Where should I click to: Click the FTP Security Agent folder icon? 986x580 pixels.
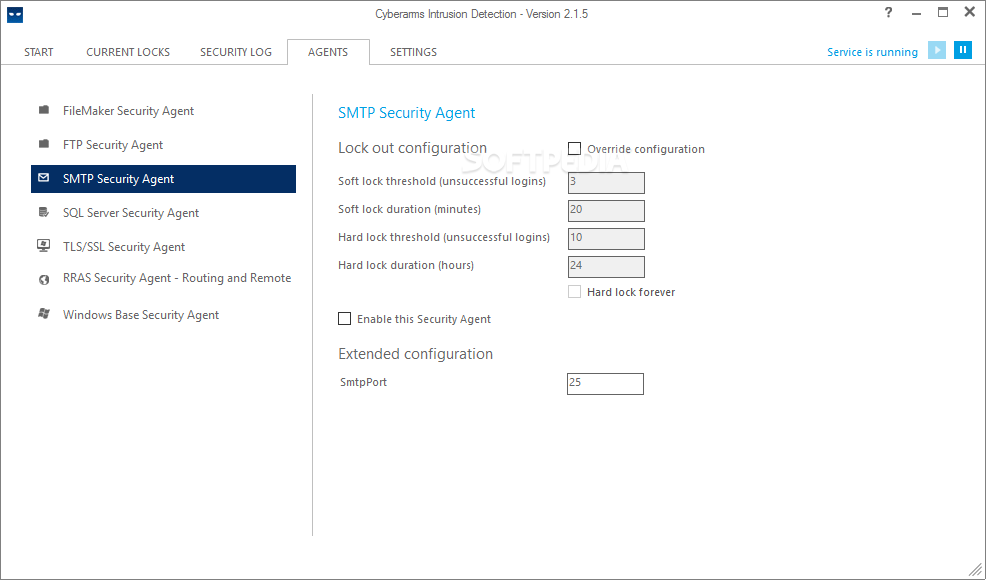pos(44,144)
